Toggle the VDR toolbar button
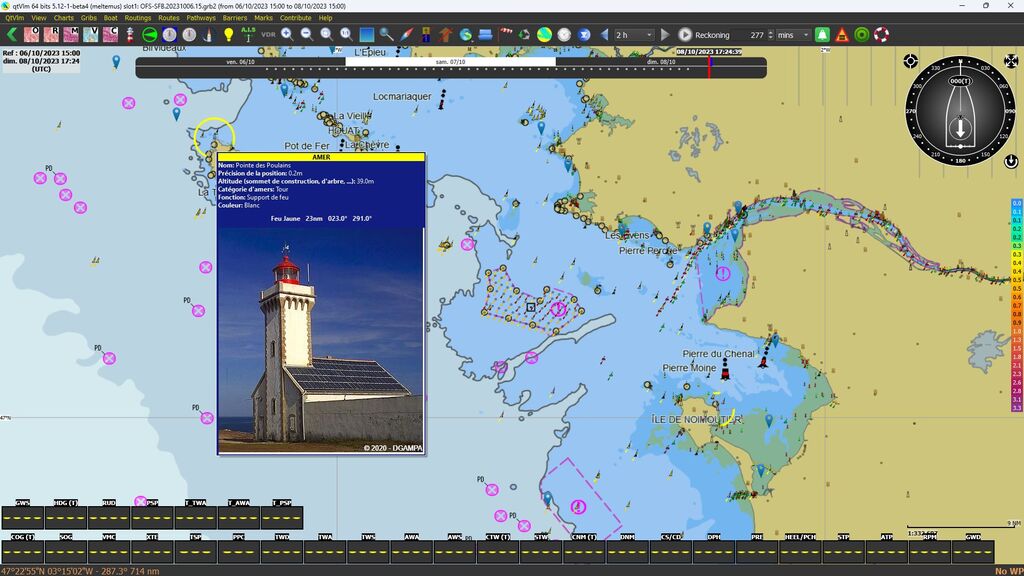1024x576 pixels. (268, 35)
